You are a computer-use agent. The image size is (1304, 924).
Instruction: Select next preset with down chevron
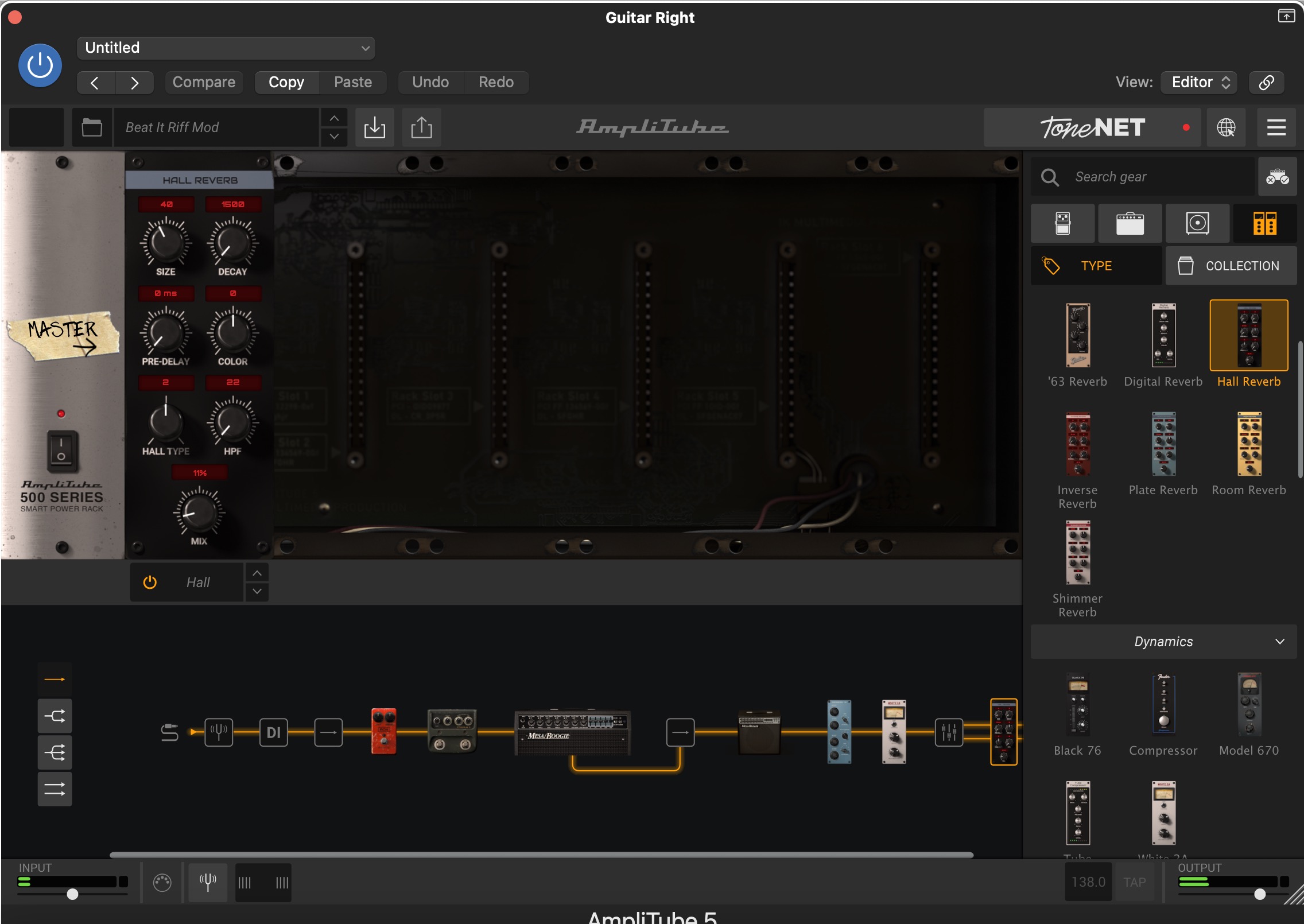(334, 137)
